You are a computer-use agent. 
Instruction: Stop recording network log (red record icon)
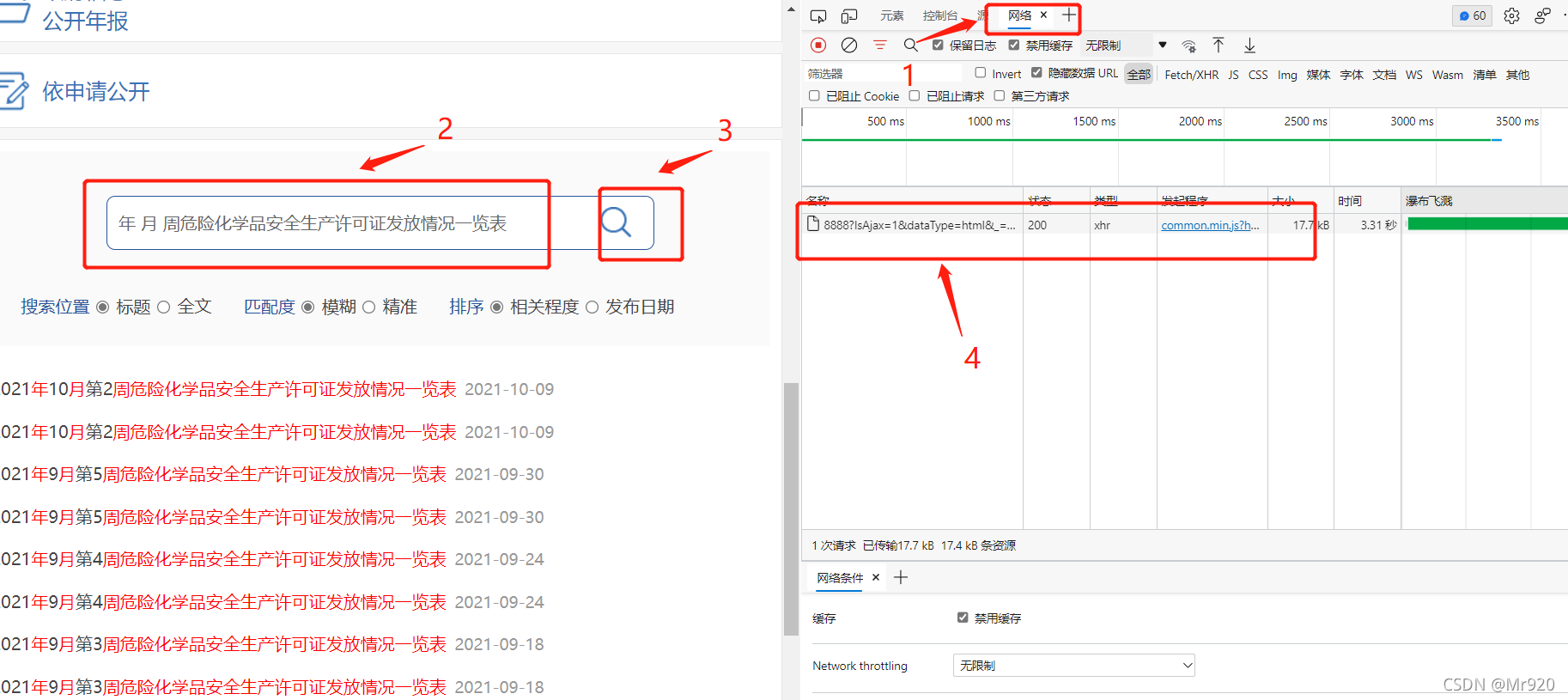(818, 46)
